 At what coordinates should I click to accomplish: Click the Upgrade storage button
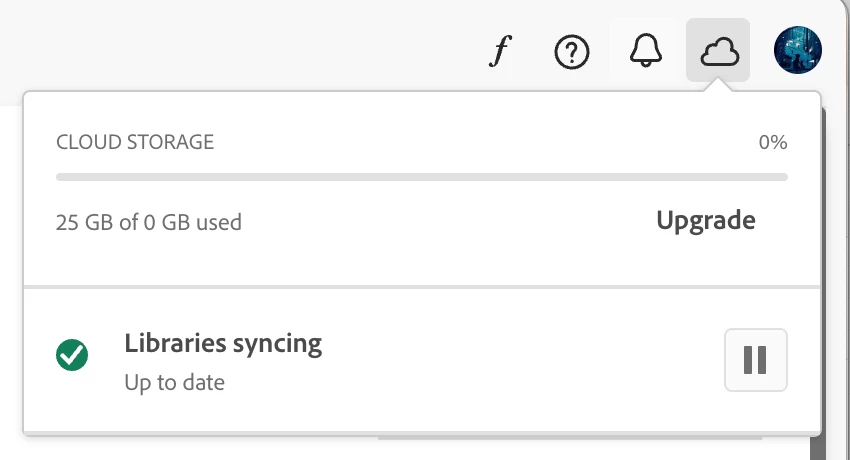[705, 220]
